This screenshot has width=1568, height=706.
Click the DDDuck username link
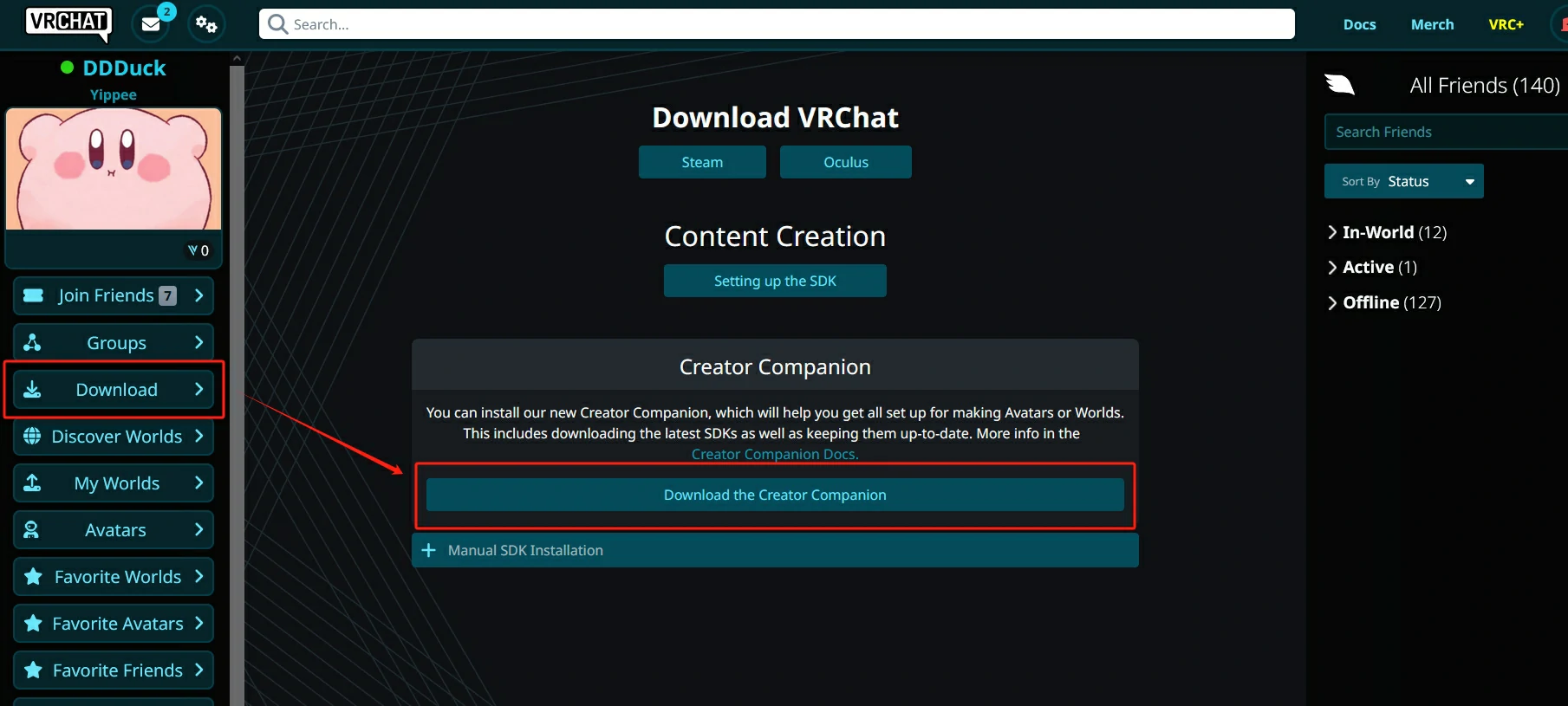(x=124, y=68)
